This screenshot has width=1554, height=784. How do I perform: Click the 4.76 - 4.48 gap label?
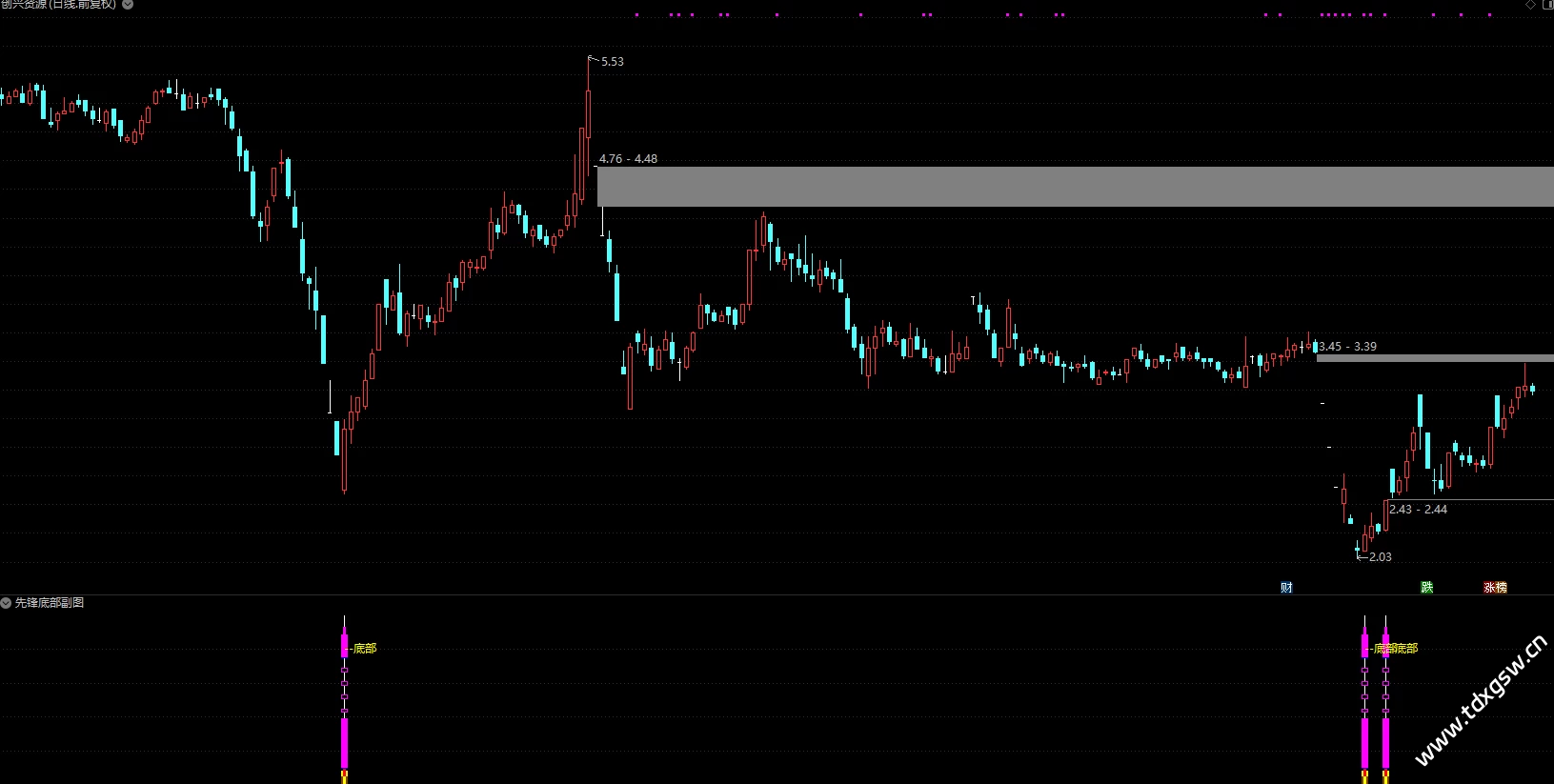pos(628,159)
